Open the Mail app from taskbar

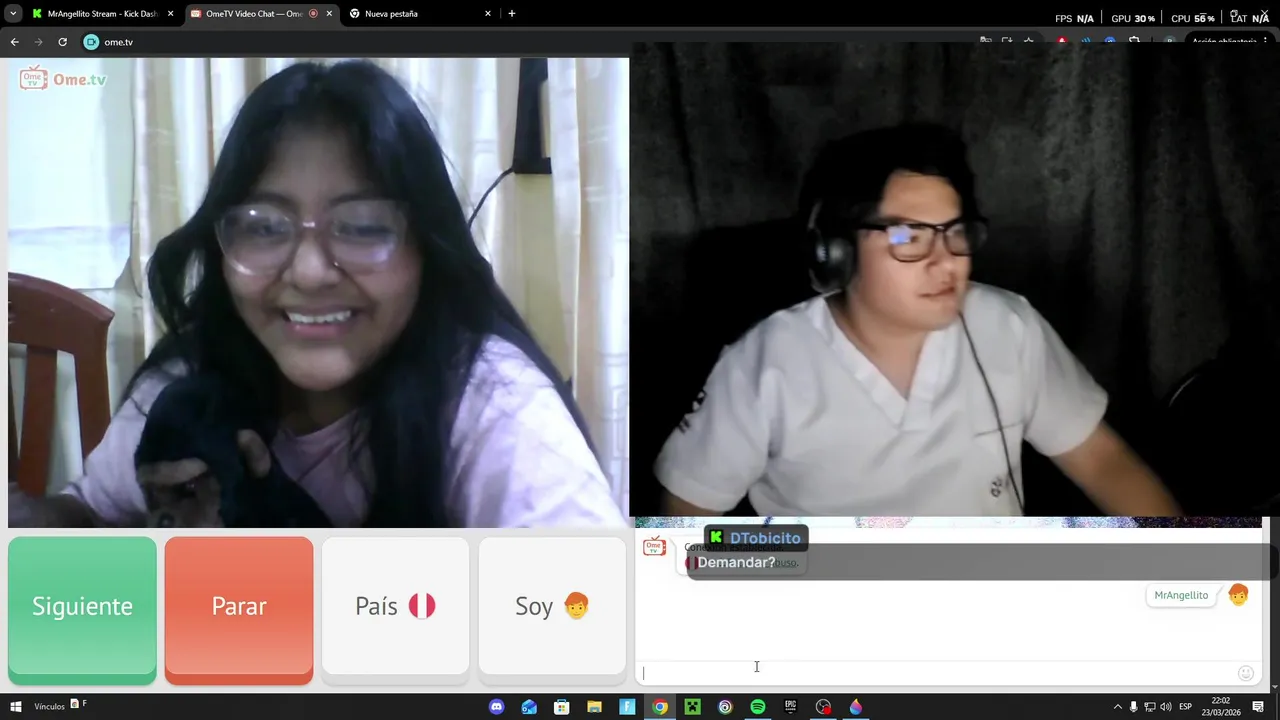[x=529, y=707]
